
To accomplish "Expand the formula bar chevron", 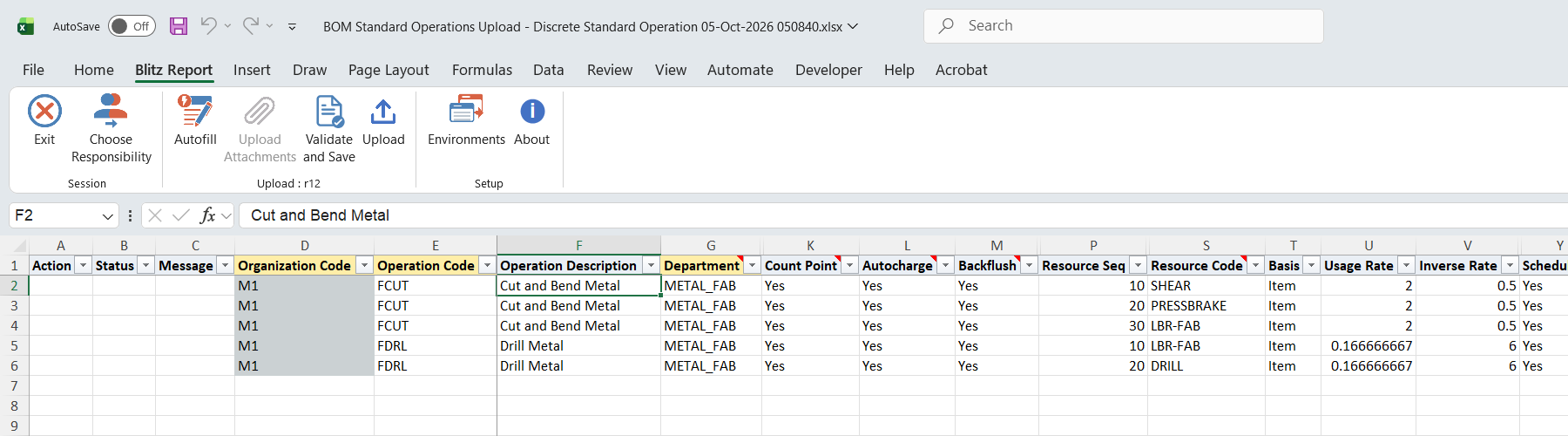I will coord(226,215).
